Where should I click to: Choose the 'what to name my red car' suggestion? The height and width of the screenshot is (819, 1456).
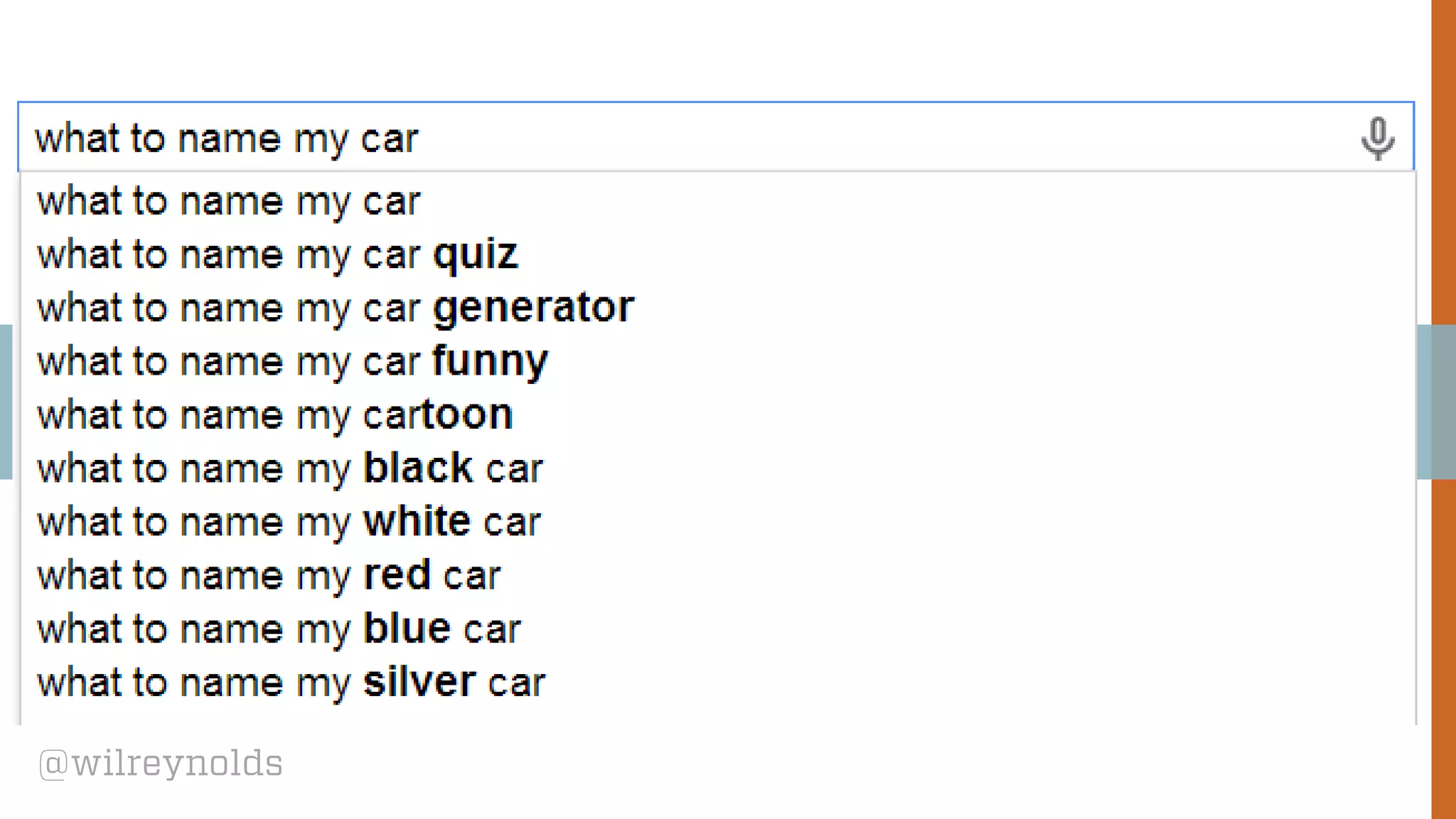coord(269,575)
